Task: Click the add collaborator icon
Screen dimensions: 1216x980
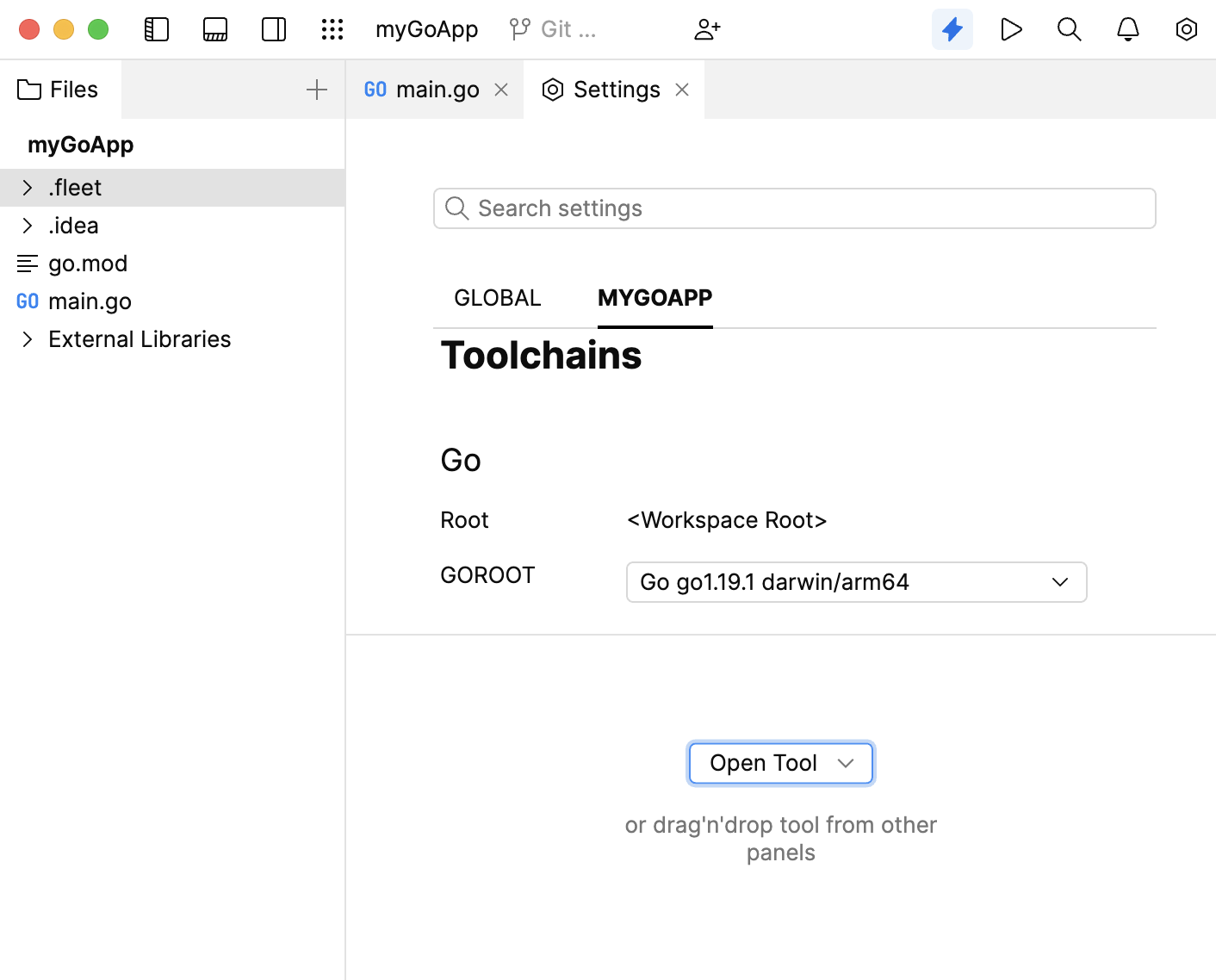Action: pos(707,29)
